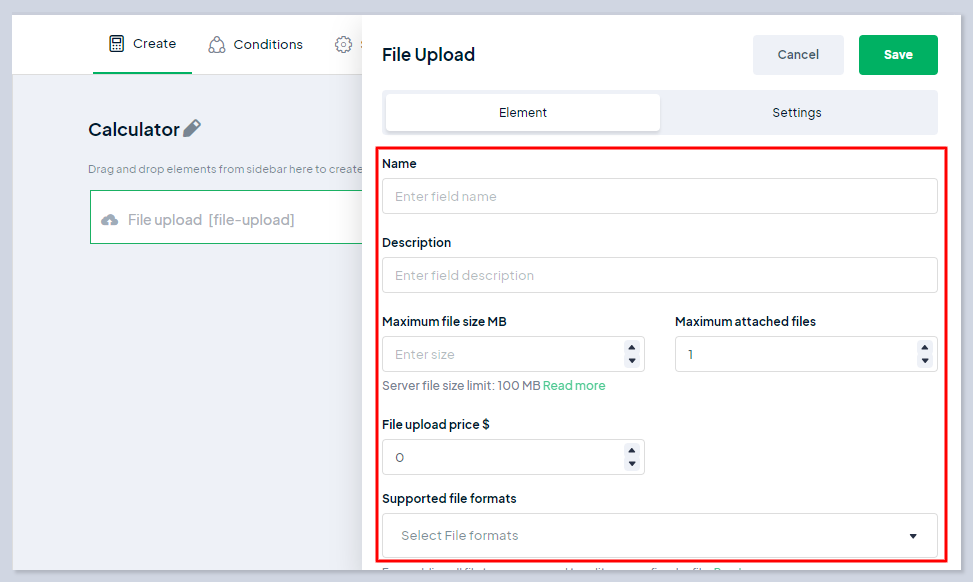Increase Maximum file size with up arrow
973x582 pixels.
(x=632, y=348)
